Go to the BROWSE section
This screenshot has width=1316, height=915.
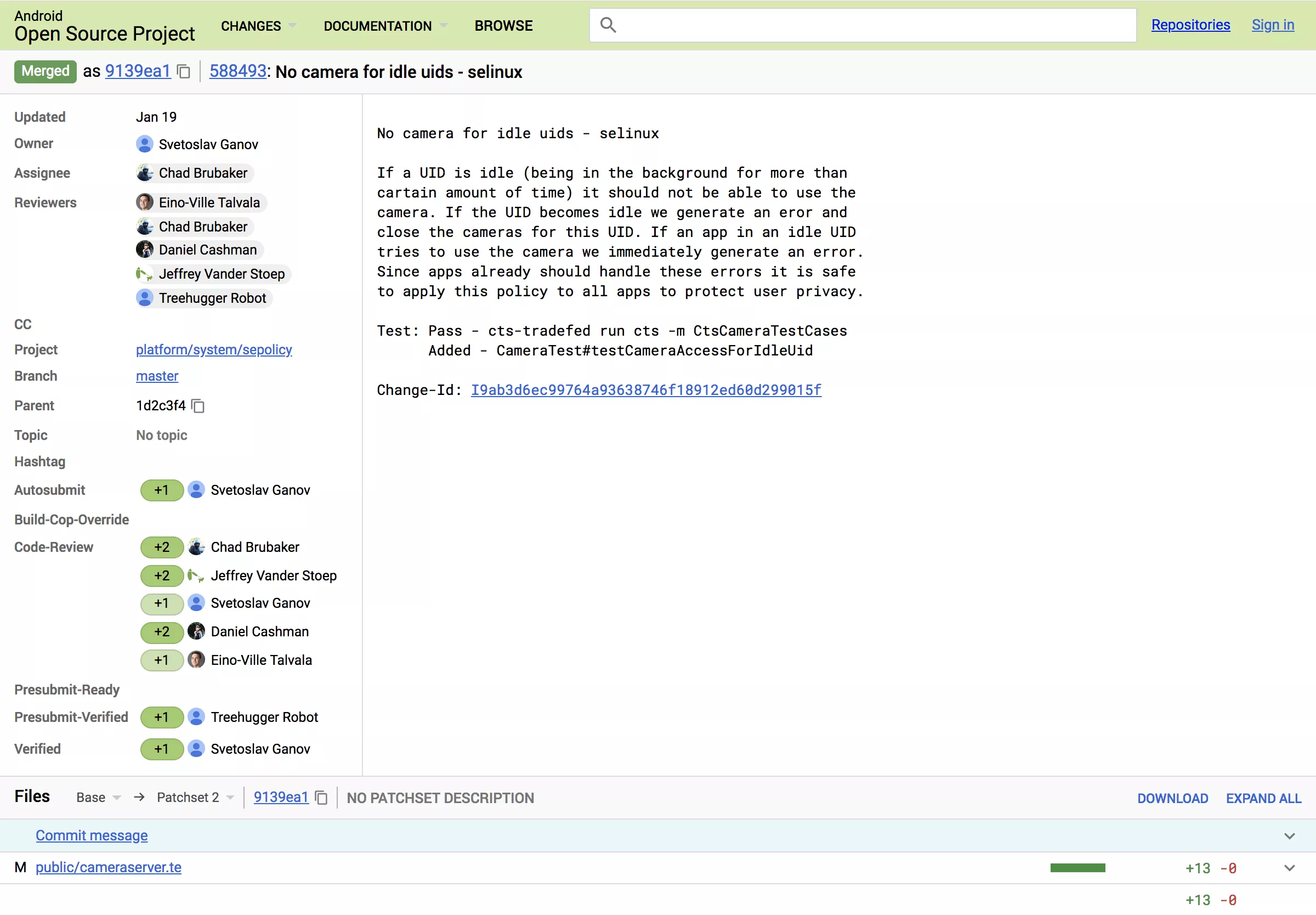[503, 26]
